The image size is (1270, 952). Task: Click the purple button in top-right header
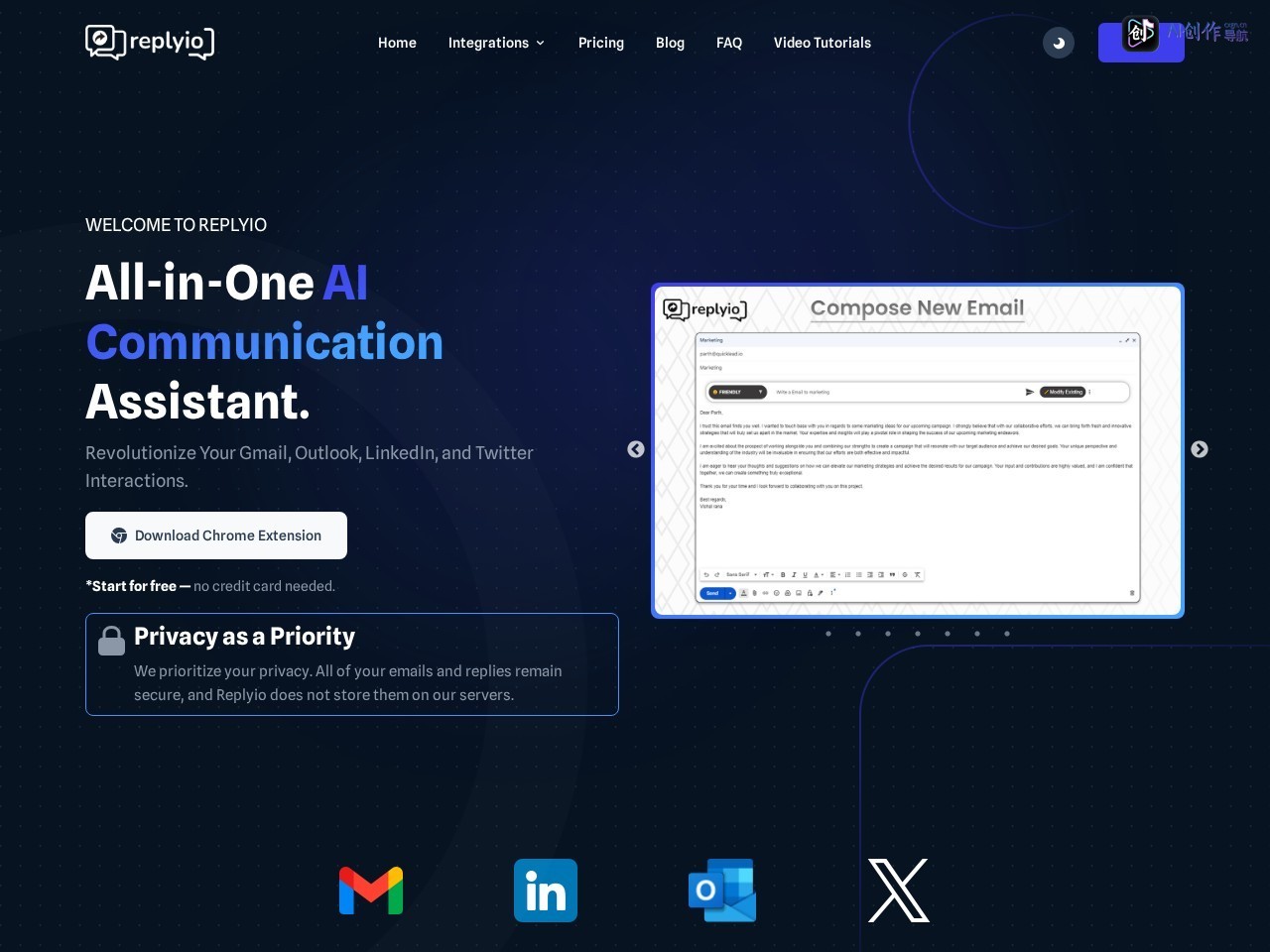click(1141, 43)
